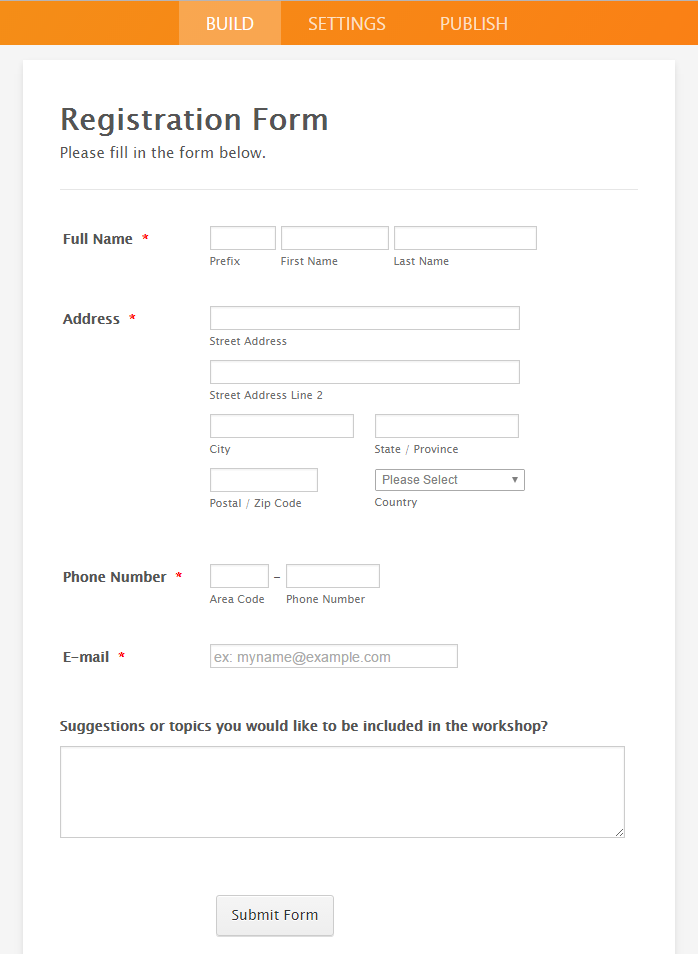Select the State / Province field
This screenshot has height=954, width=698.
(446, 426)
